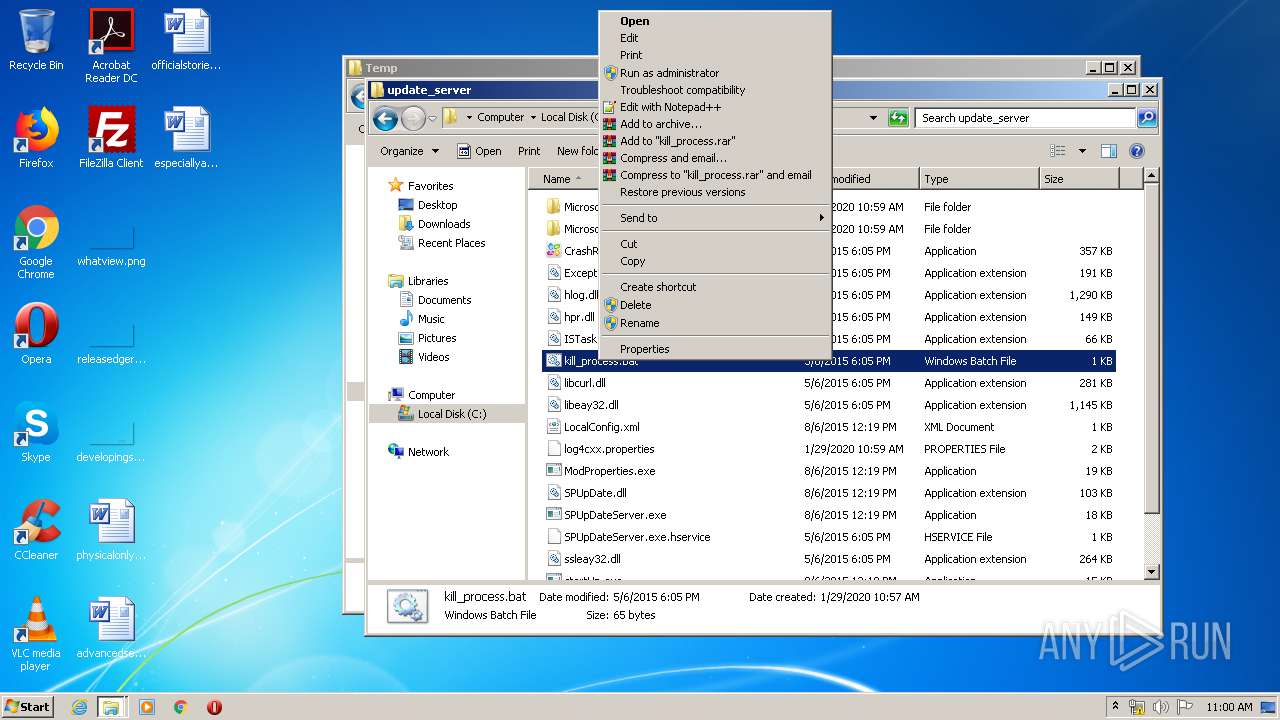This screenshot has width=1280, height=720.
Task: Open Explorer help question mark icon
Action: click(x=1136, y=151)
